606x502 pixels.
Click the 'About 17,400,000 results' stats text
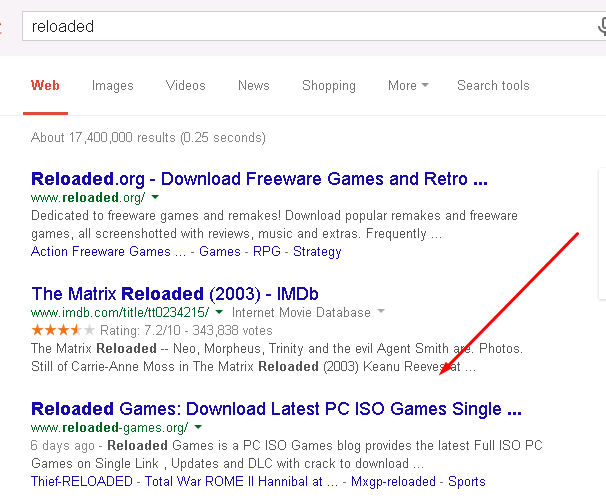[x=148, y=138]
